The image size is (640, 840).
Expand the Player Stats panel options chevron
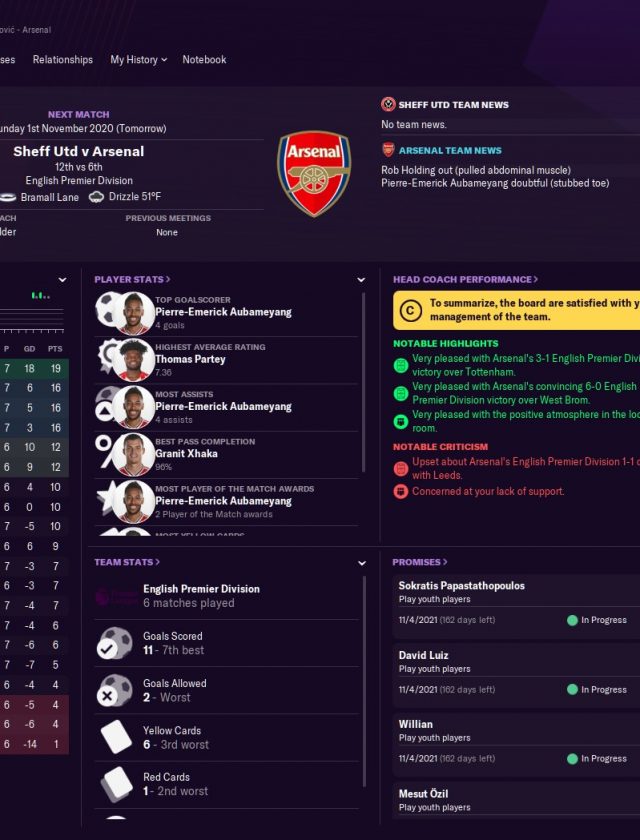point(361,280)
